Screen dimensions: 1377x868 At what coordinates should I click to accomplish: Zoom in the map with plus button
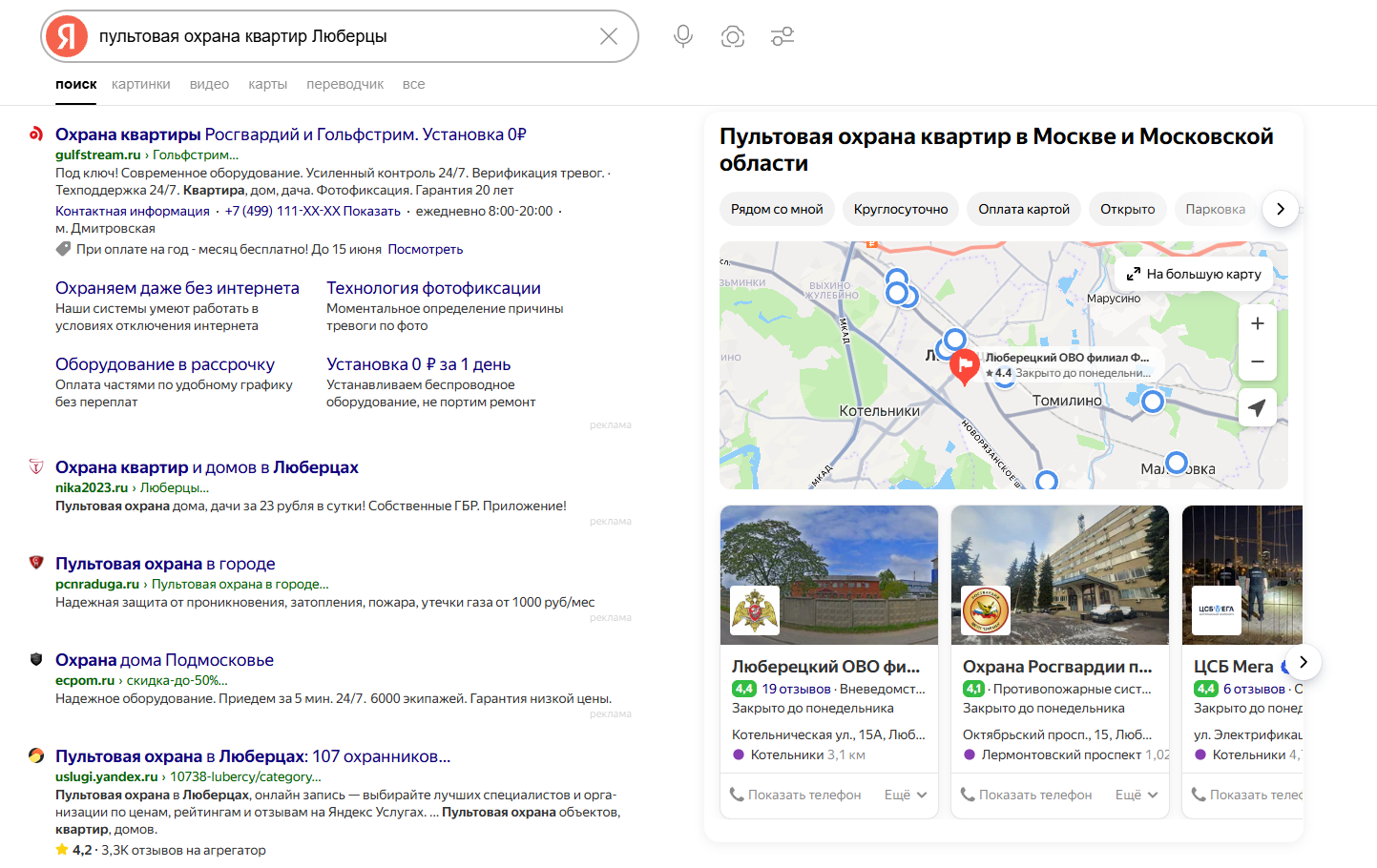coord(1258,323)
